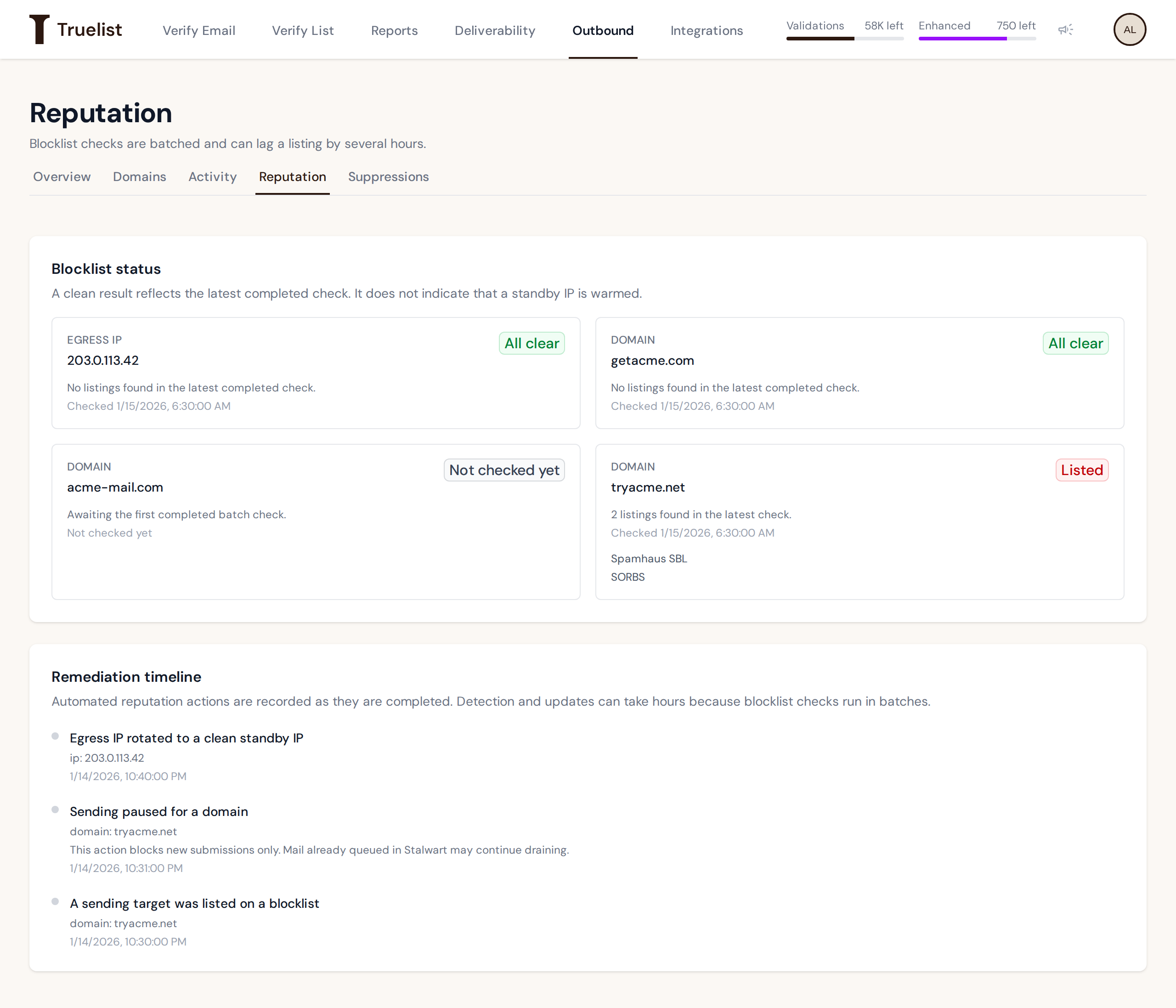Click All clear badge for 203.0.113.42
This screenshot has width=1176, height=1008.
click(x=532, y=343)
